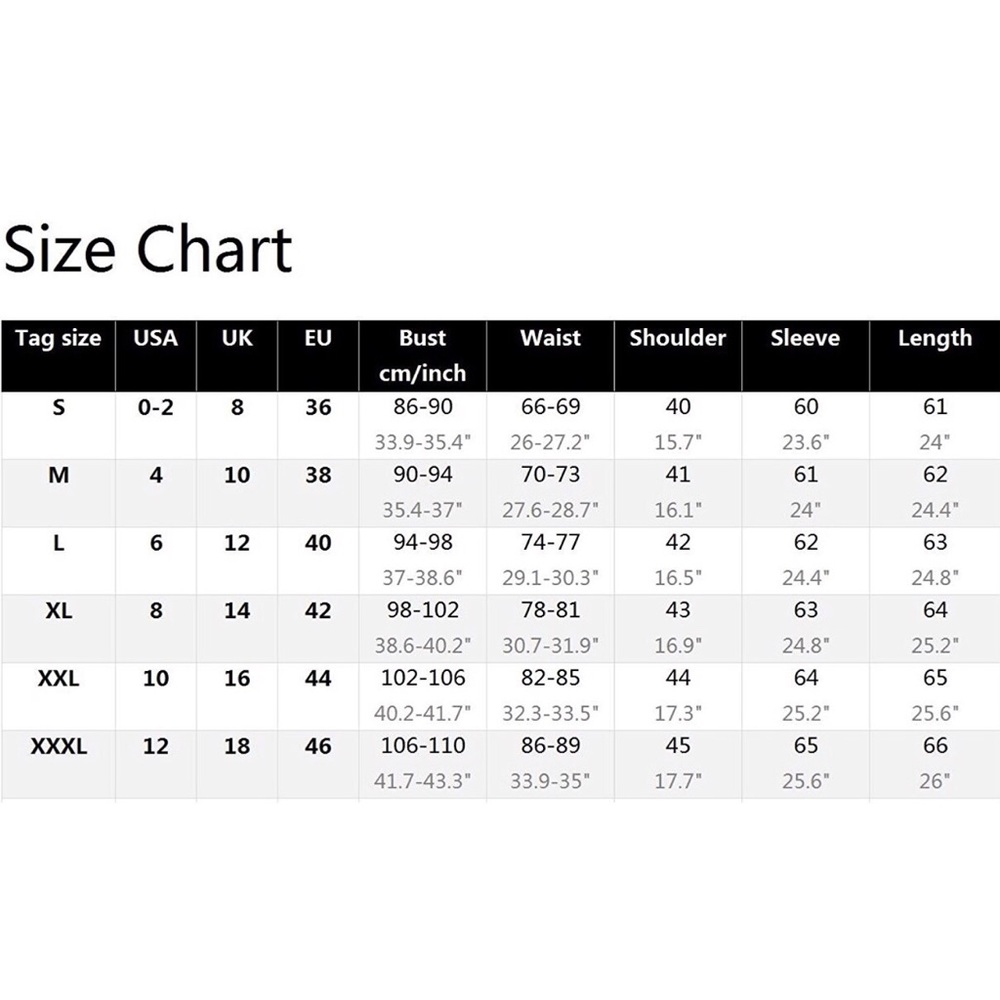Select the EU column header
Image resolution: width=1000 pixels, height=1000 pixels.
pyautogui.click(x=318, y=338)
